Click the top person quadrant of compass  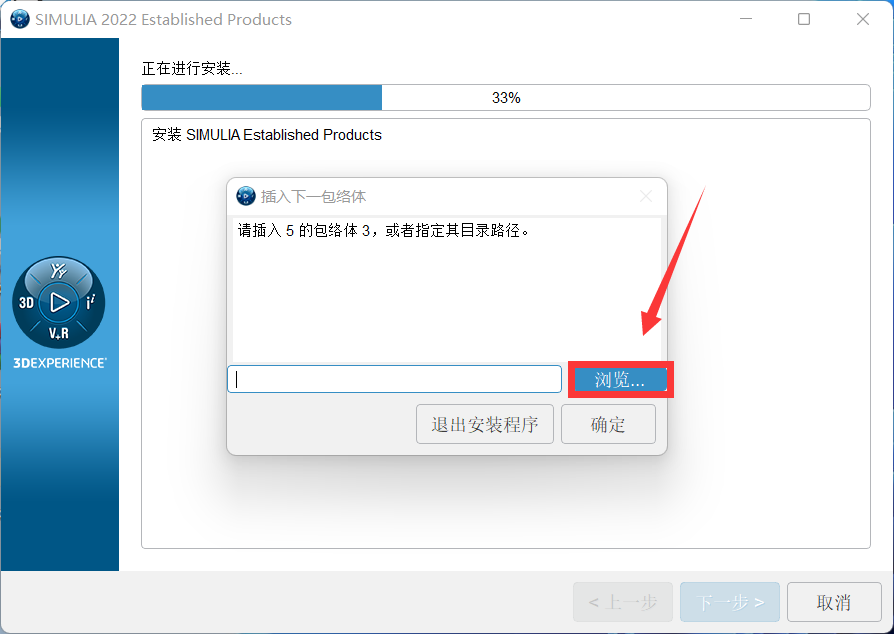(59, 270)
